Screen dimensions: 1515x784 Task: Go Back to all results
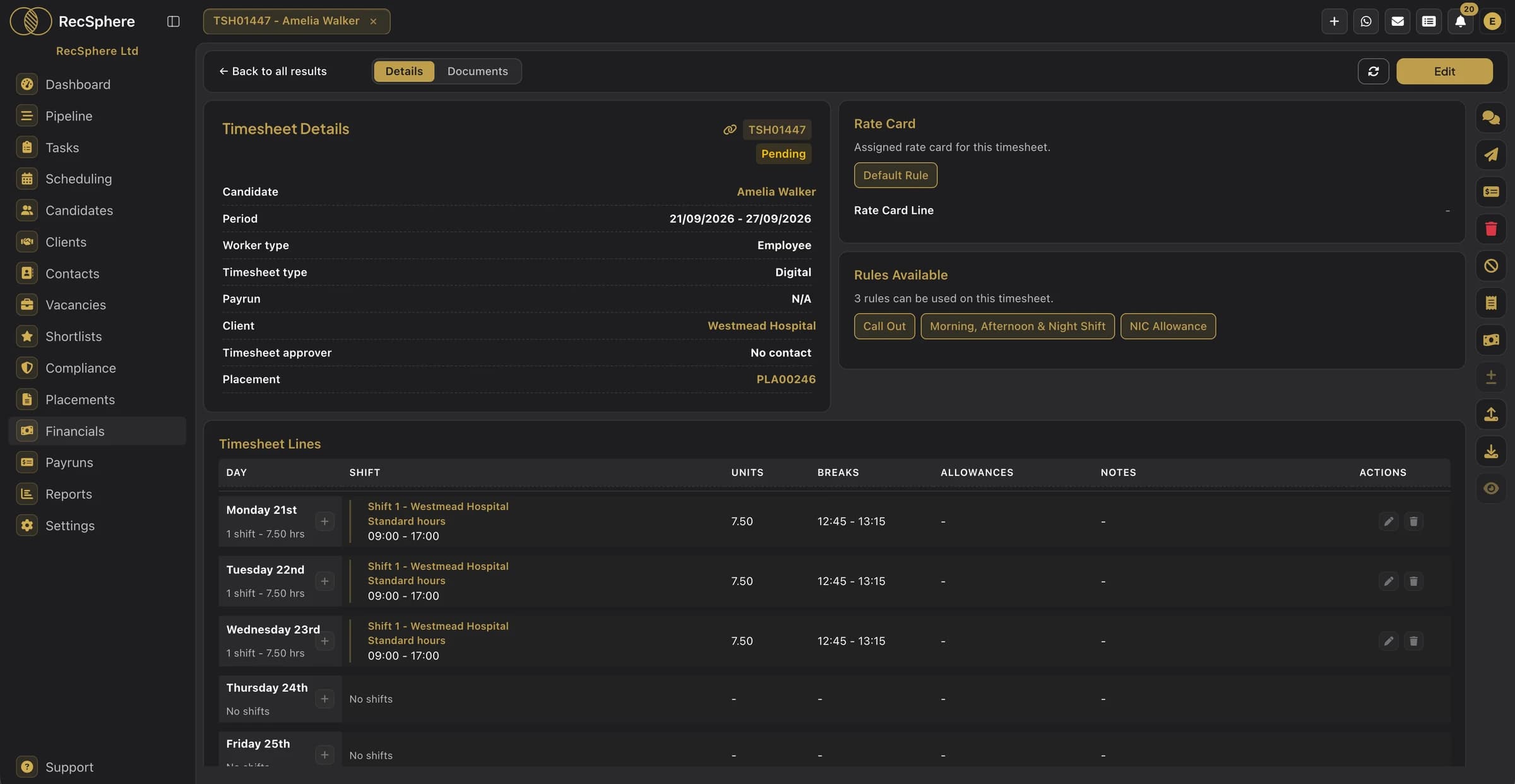click(273, 71)
